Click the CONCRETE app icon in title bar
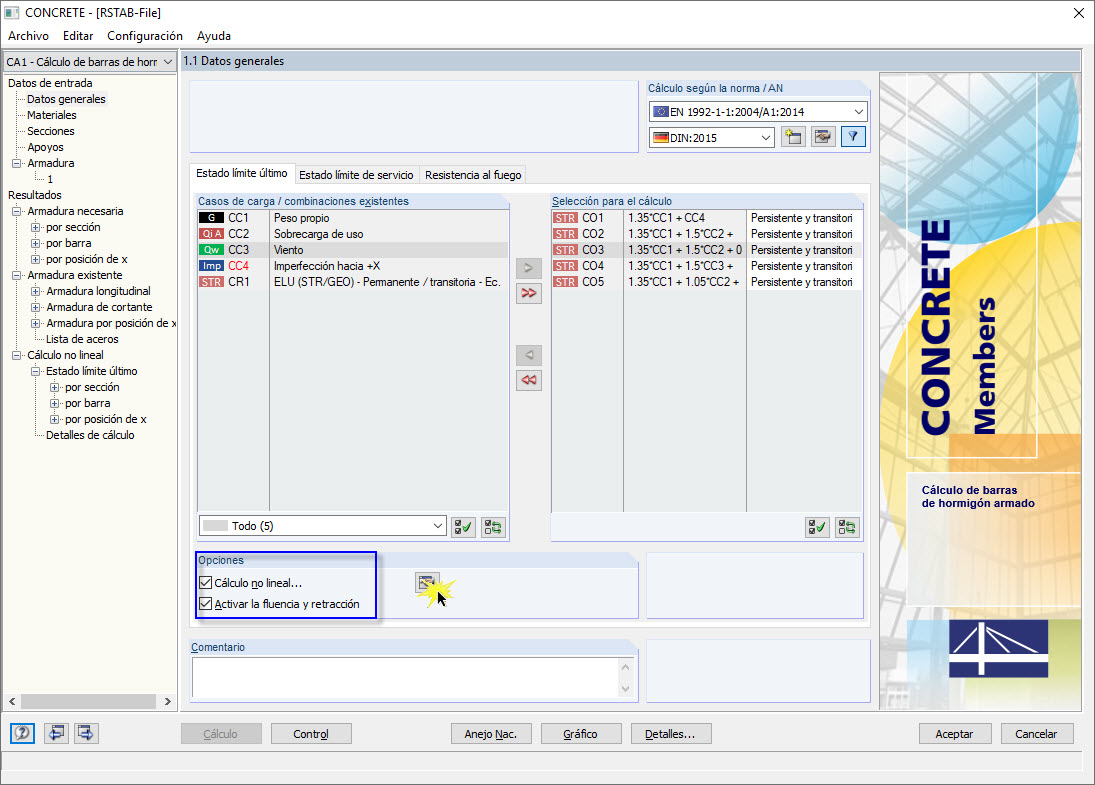The image size is (1095, 785). pyautogui.click(x=12, y=13)
